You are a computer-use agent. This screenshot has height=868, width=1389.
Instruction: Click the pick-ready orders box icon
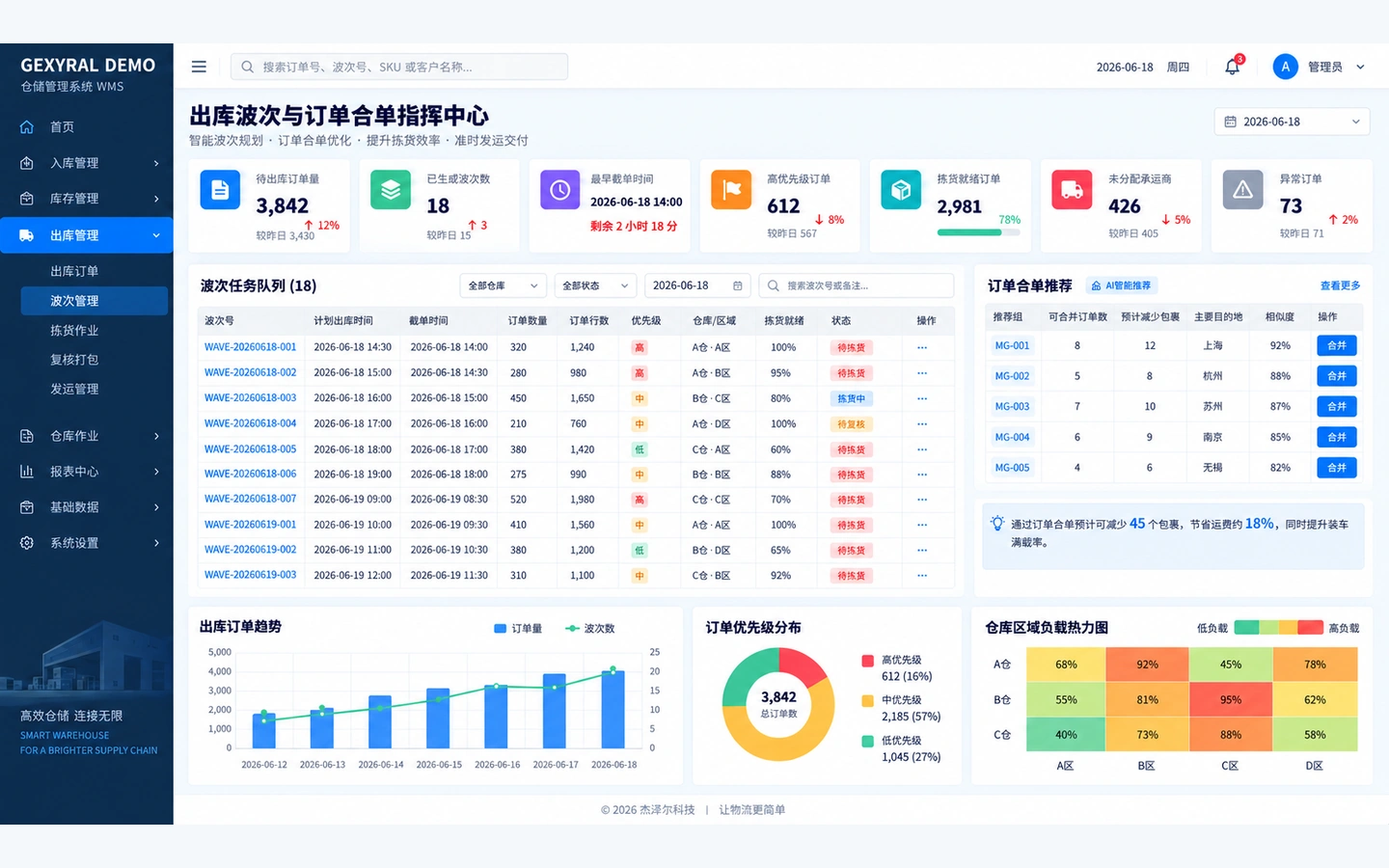click(901, 189)
